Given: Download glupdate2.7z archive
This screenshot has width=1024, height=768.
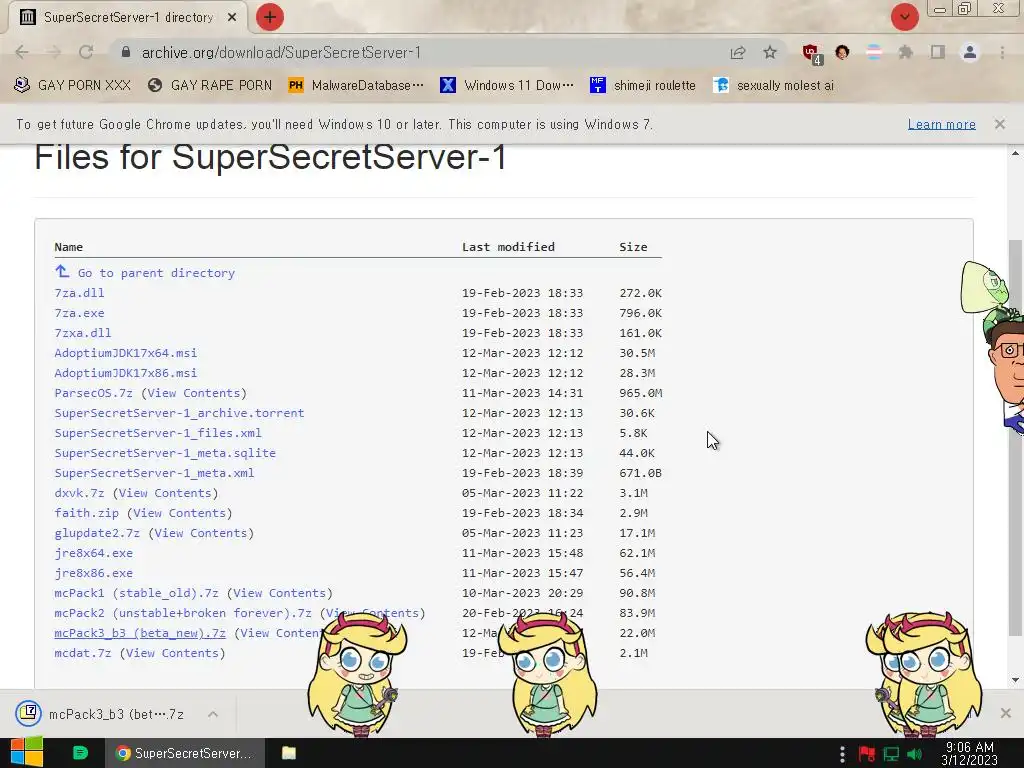Looking at the screenshot, I should (x=97, y=533).
